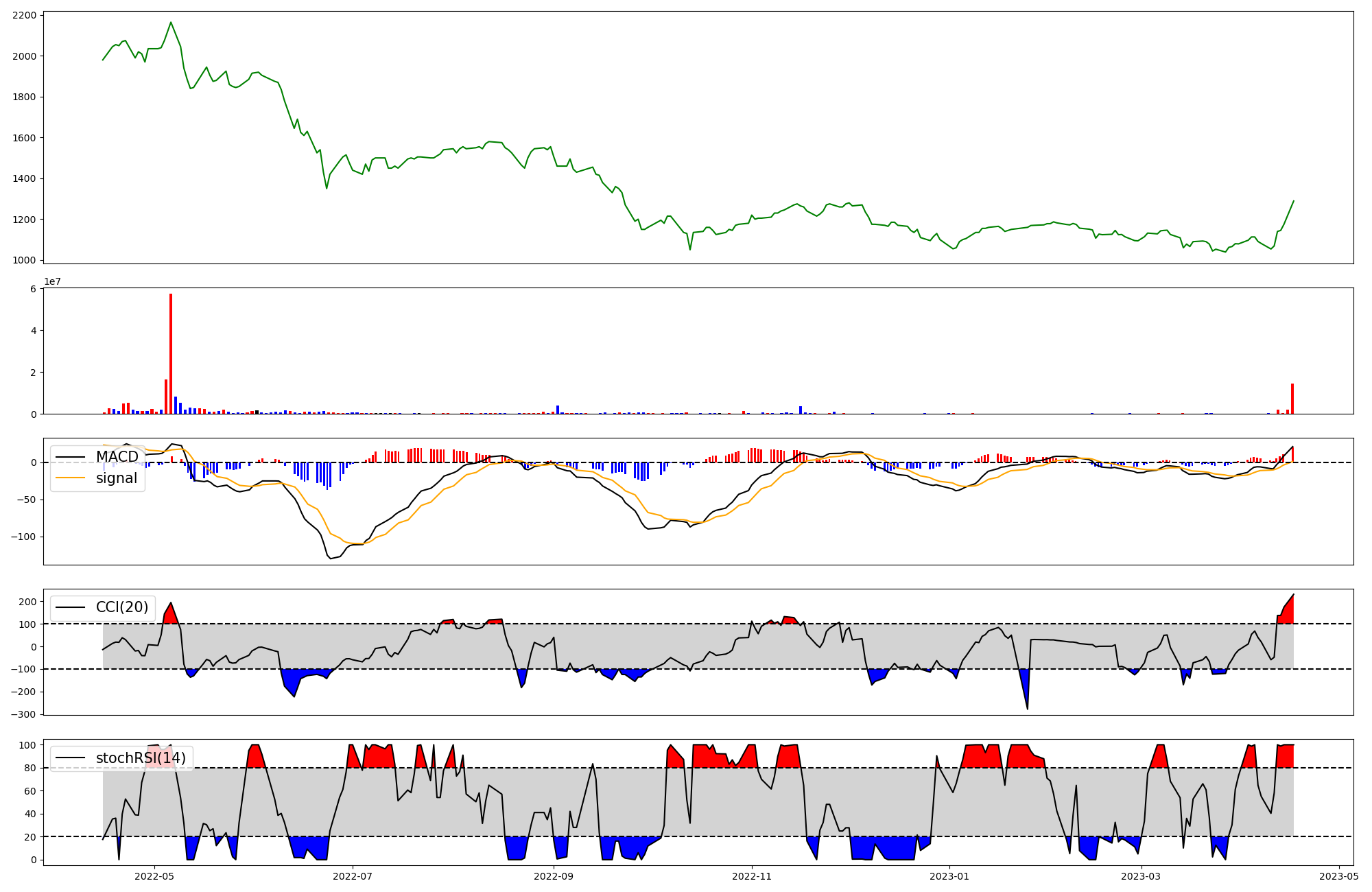
Task: Click the 2023-05 date tick label
Action: click(1339, 876)
